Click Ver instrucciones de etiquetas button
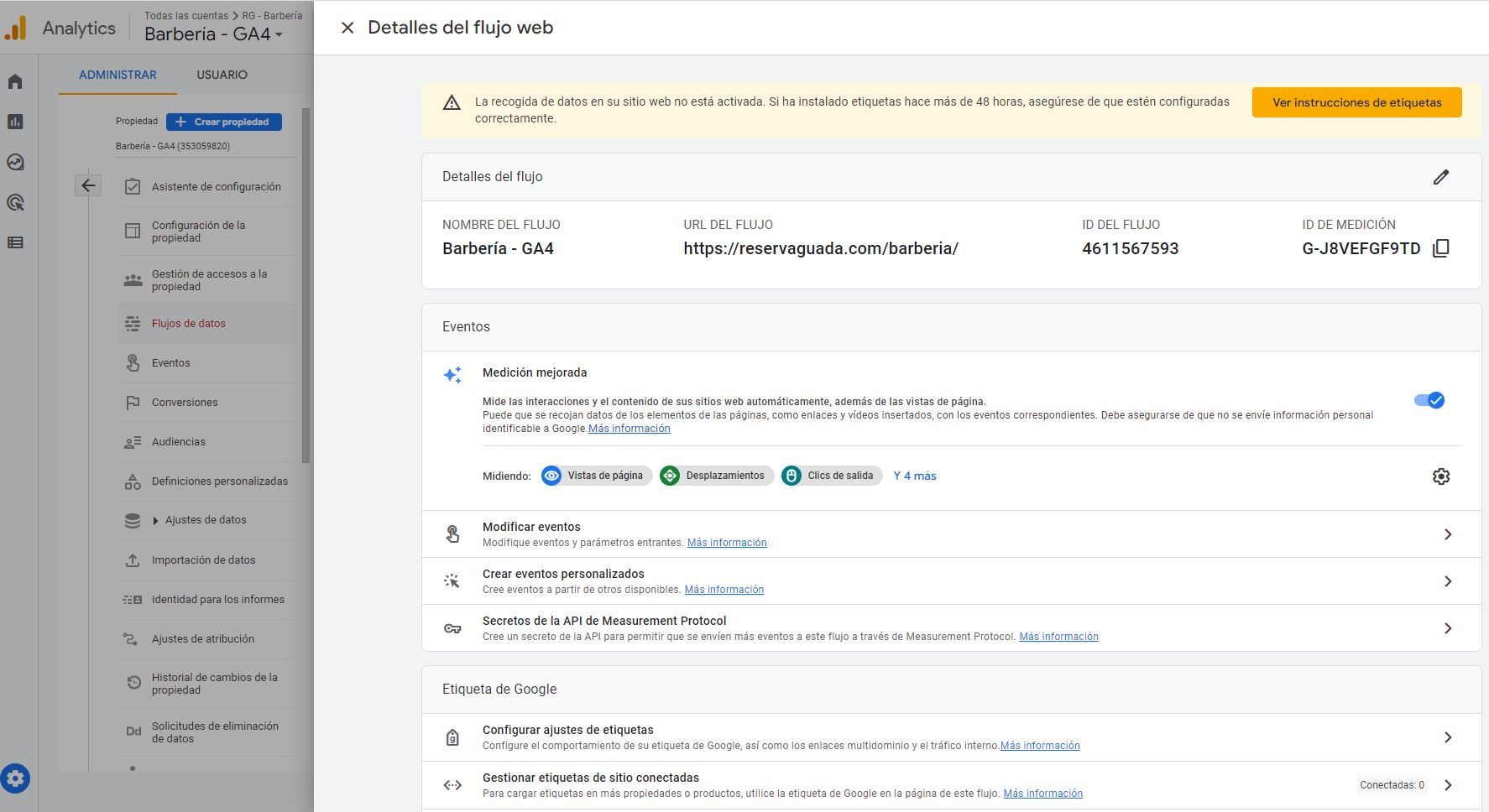The height and width of the screenshot is (812, 1489). (x=1356, y=102)
